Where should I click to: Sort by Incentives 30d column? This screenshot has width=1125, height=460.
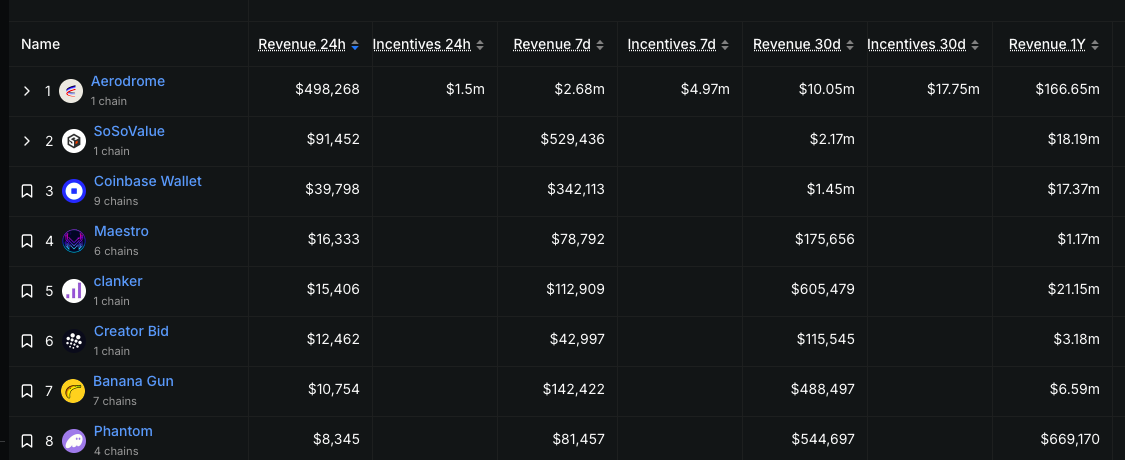tap(923, 44)
